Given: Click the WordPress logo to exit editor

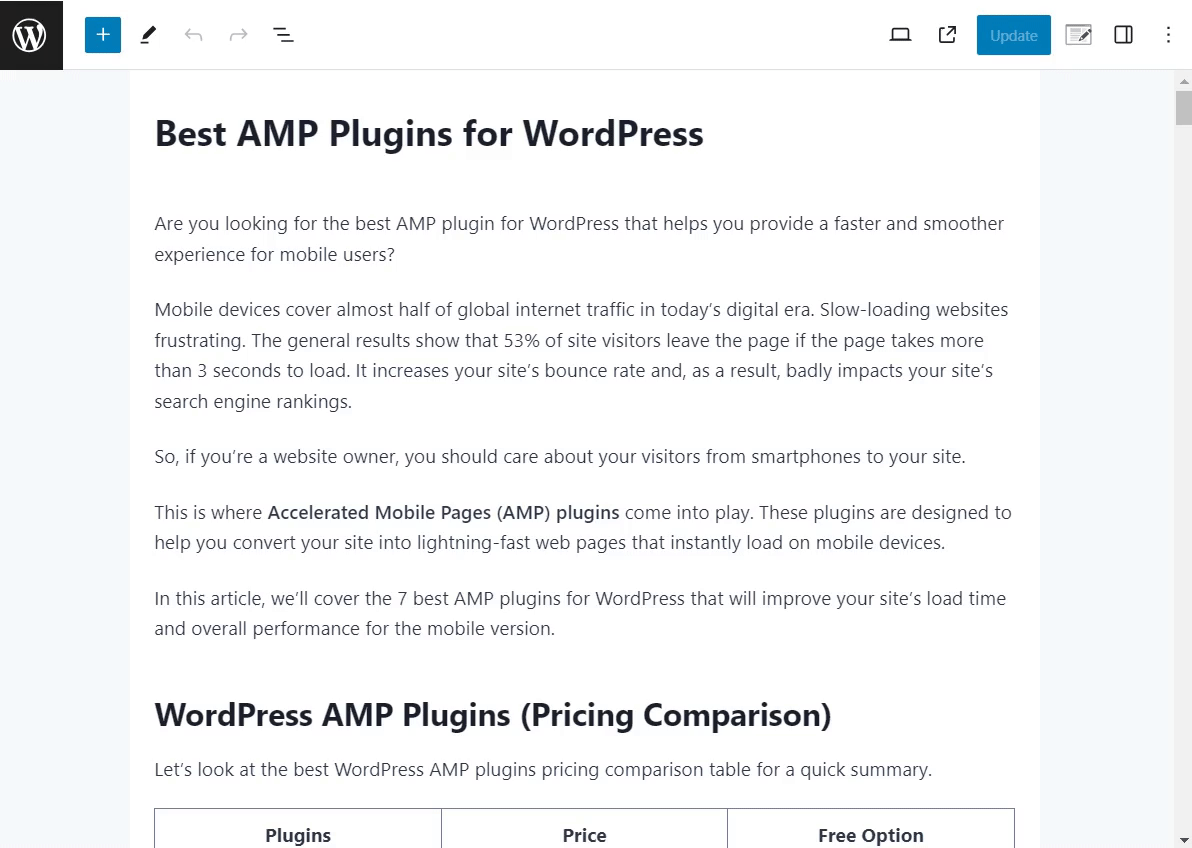Looking at the screenshot, I should click(31, 35).
